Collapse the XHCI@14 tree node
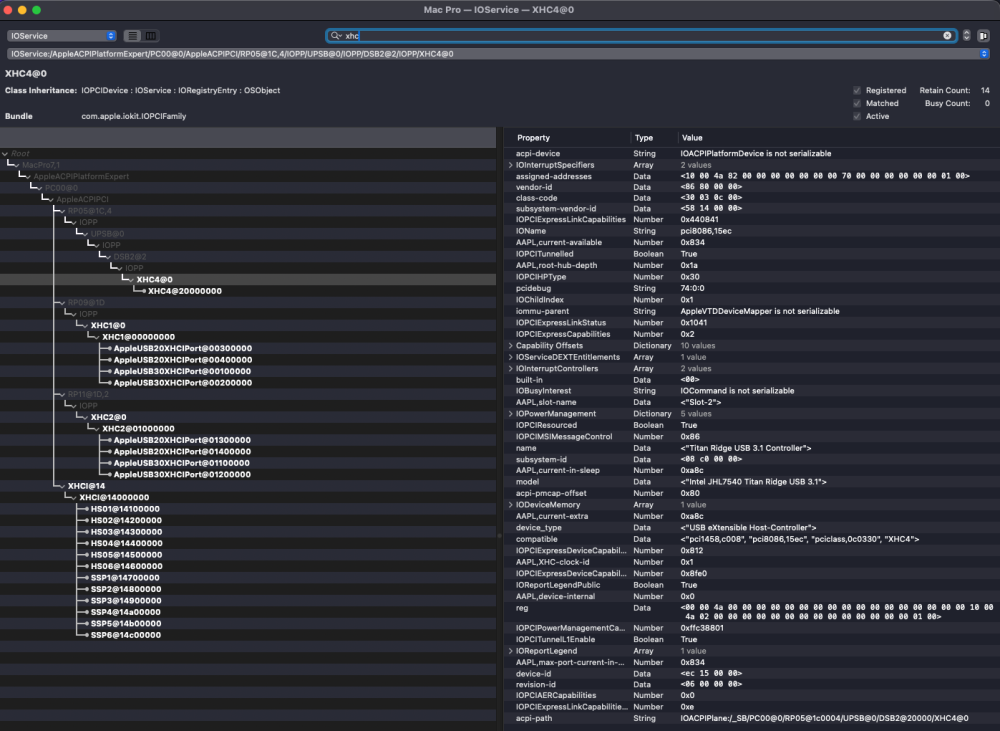This screenshot has width=1000, height=731. click(62, 486)
